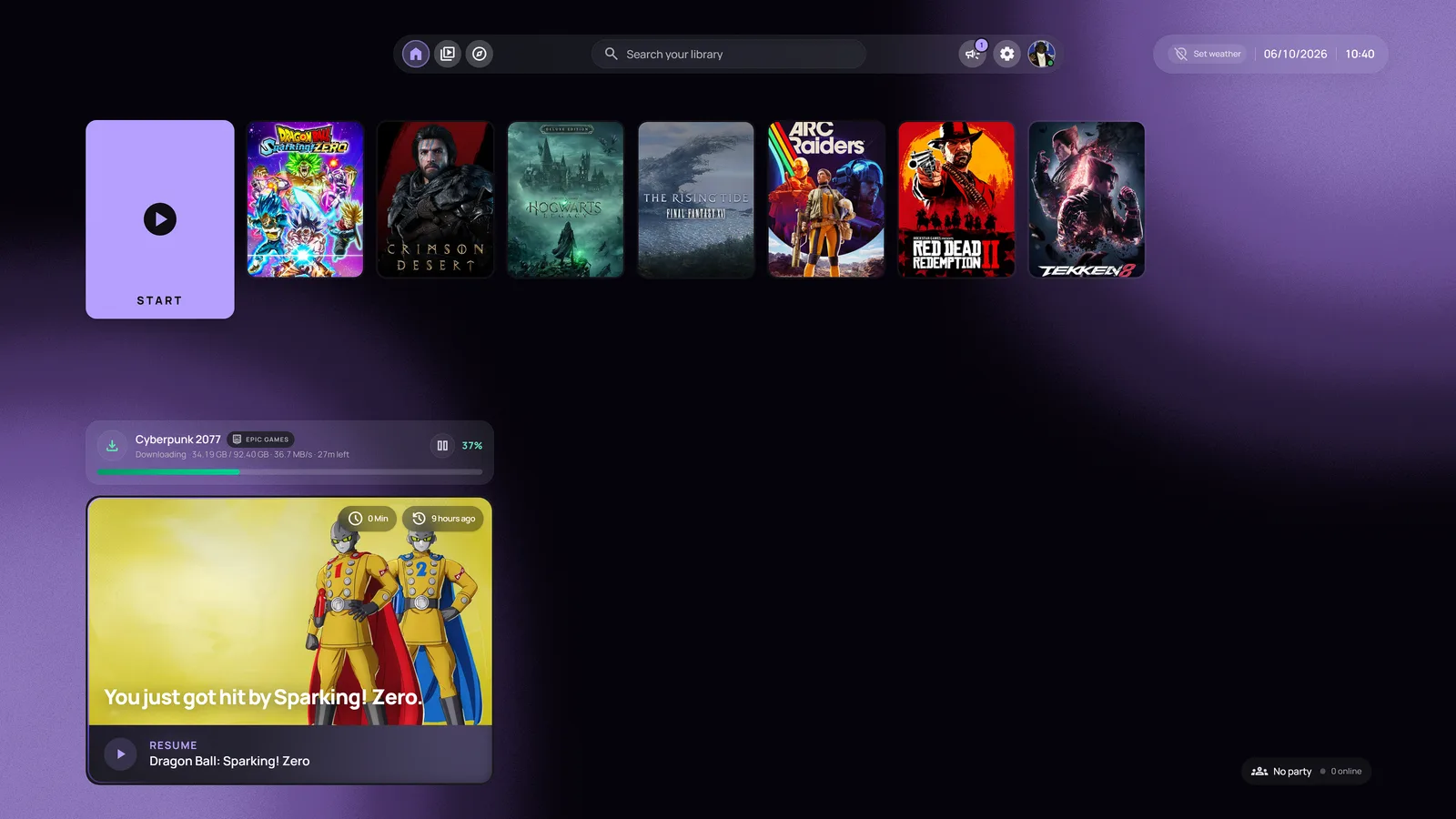Click the Epic Games store badge

pos(260,439)
